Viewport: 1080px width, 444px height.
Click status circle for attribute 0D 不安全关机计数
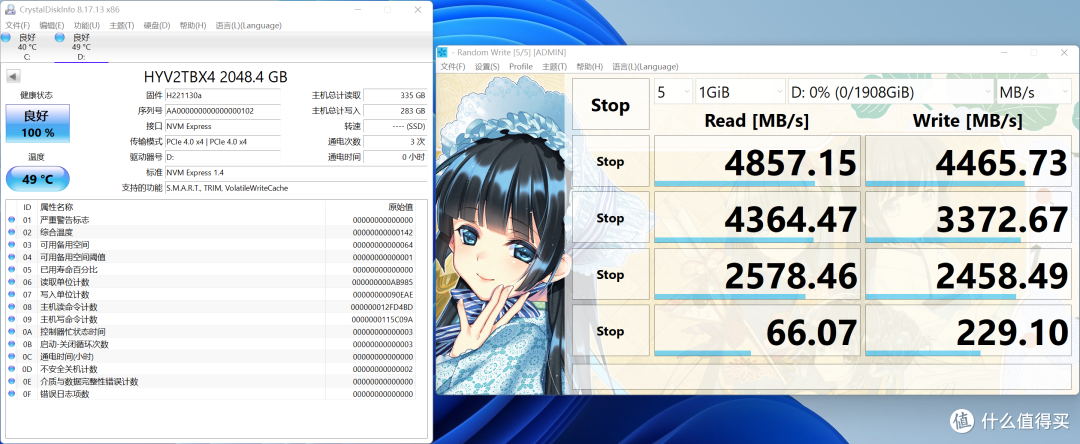11,369
